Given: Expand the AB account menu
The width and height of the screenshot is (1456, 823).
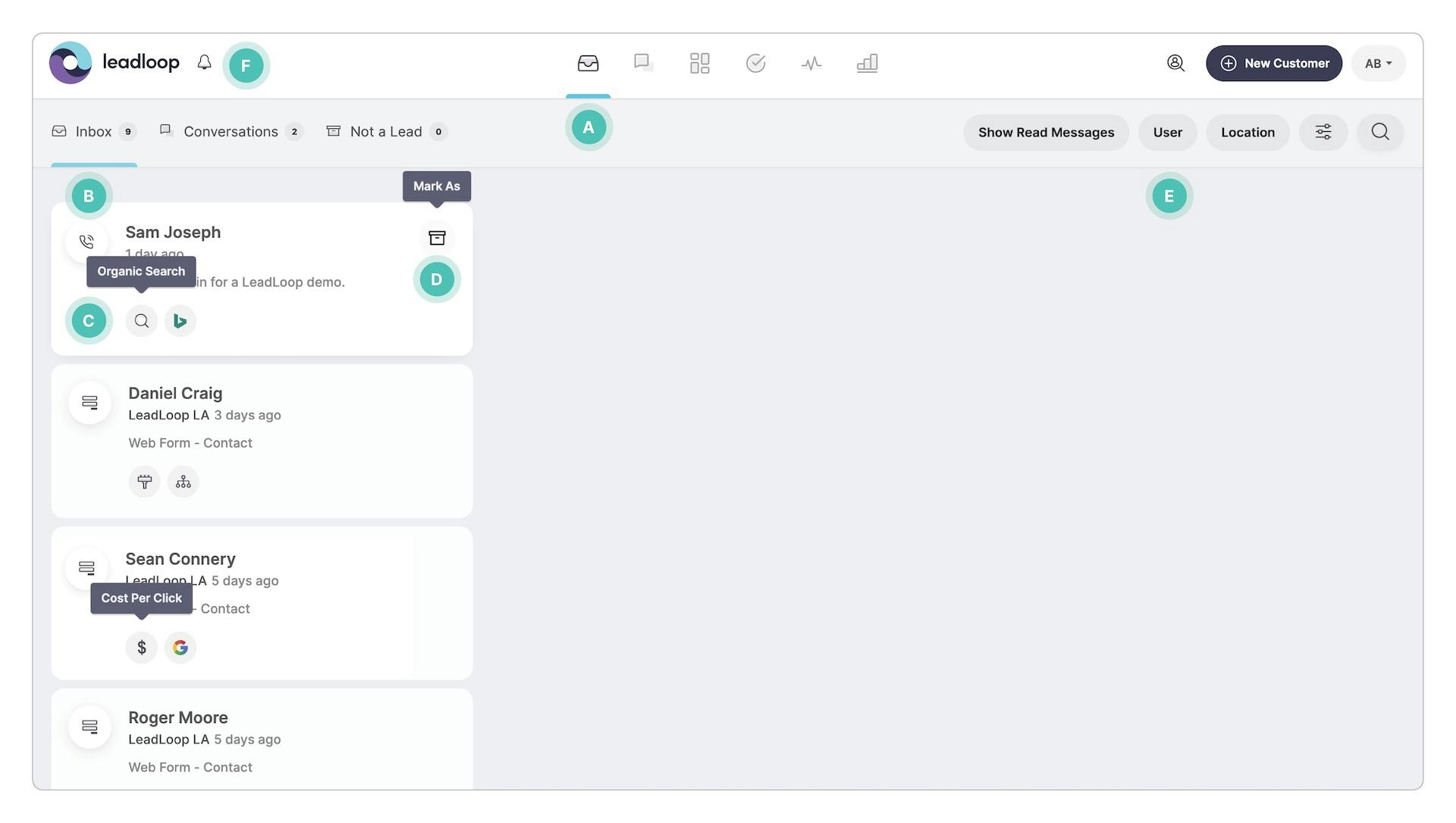Looking at the screenshot, I should click(x=1378, y=64).
